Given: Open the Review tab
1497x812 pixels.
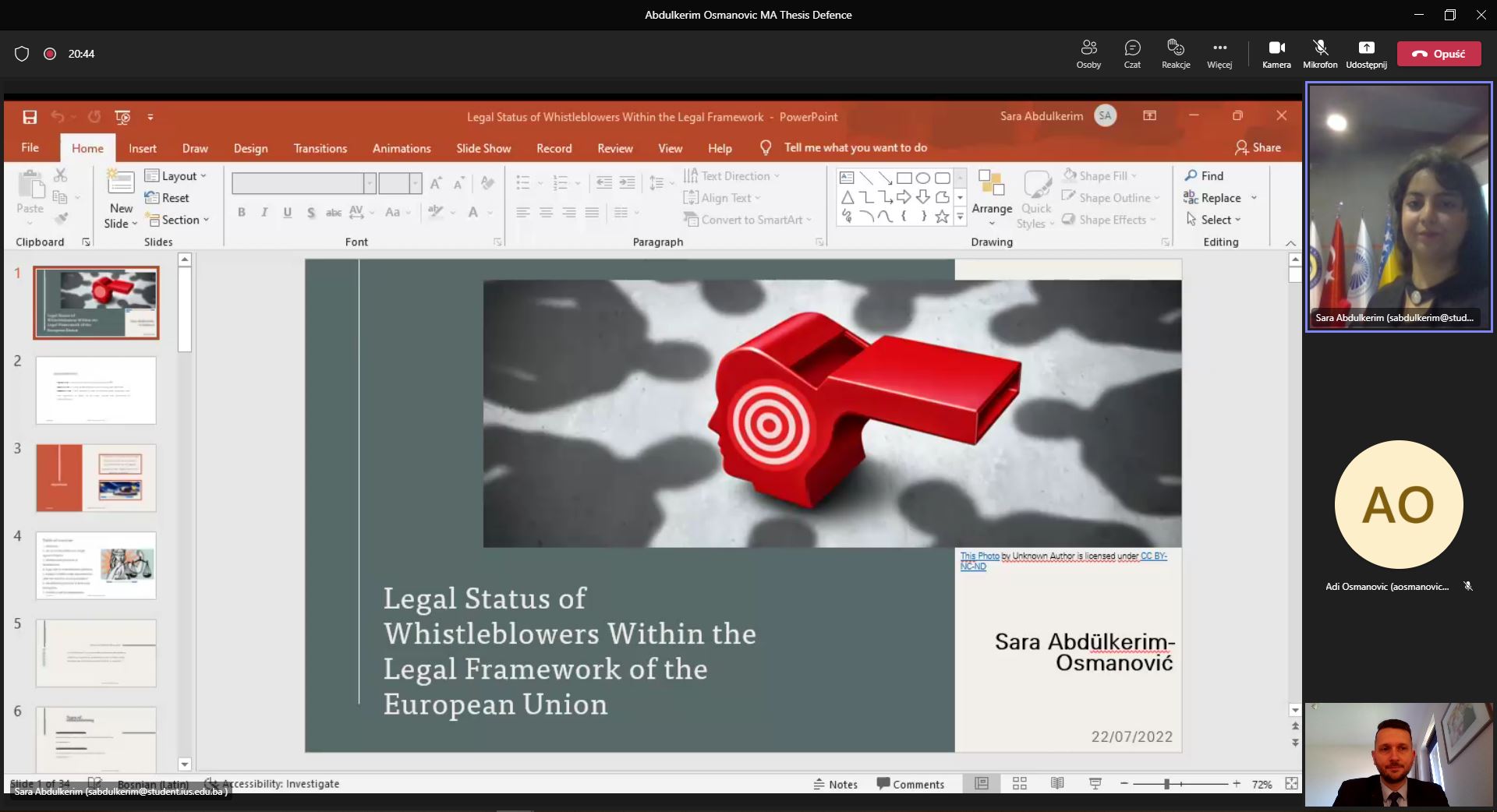Looking at the screenshot, I should coord(615,148).
